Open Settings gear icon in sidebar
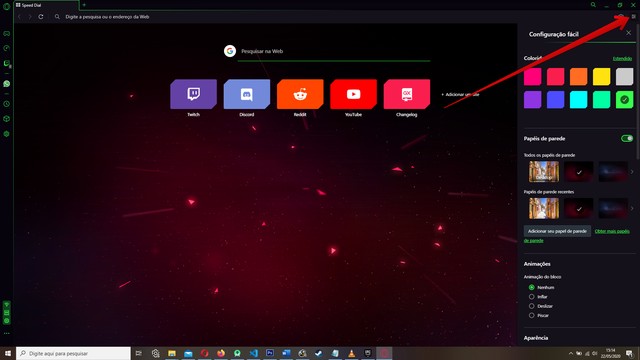 (7, 134)
